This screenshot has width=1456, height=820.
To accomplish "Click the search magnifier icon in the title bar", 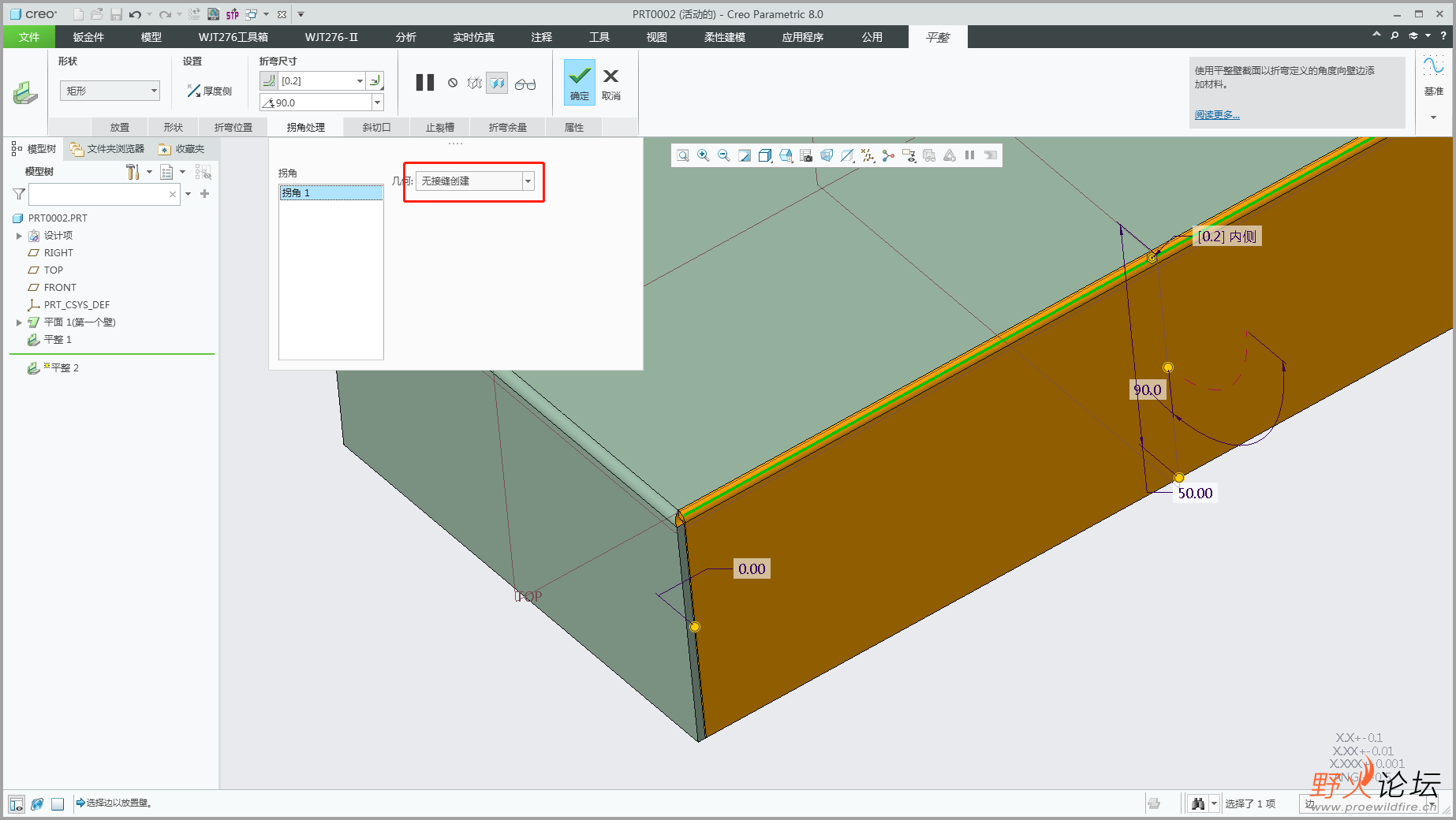I will [x=1394, y=36].
